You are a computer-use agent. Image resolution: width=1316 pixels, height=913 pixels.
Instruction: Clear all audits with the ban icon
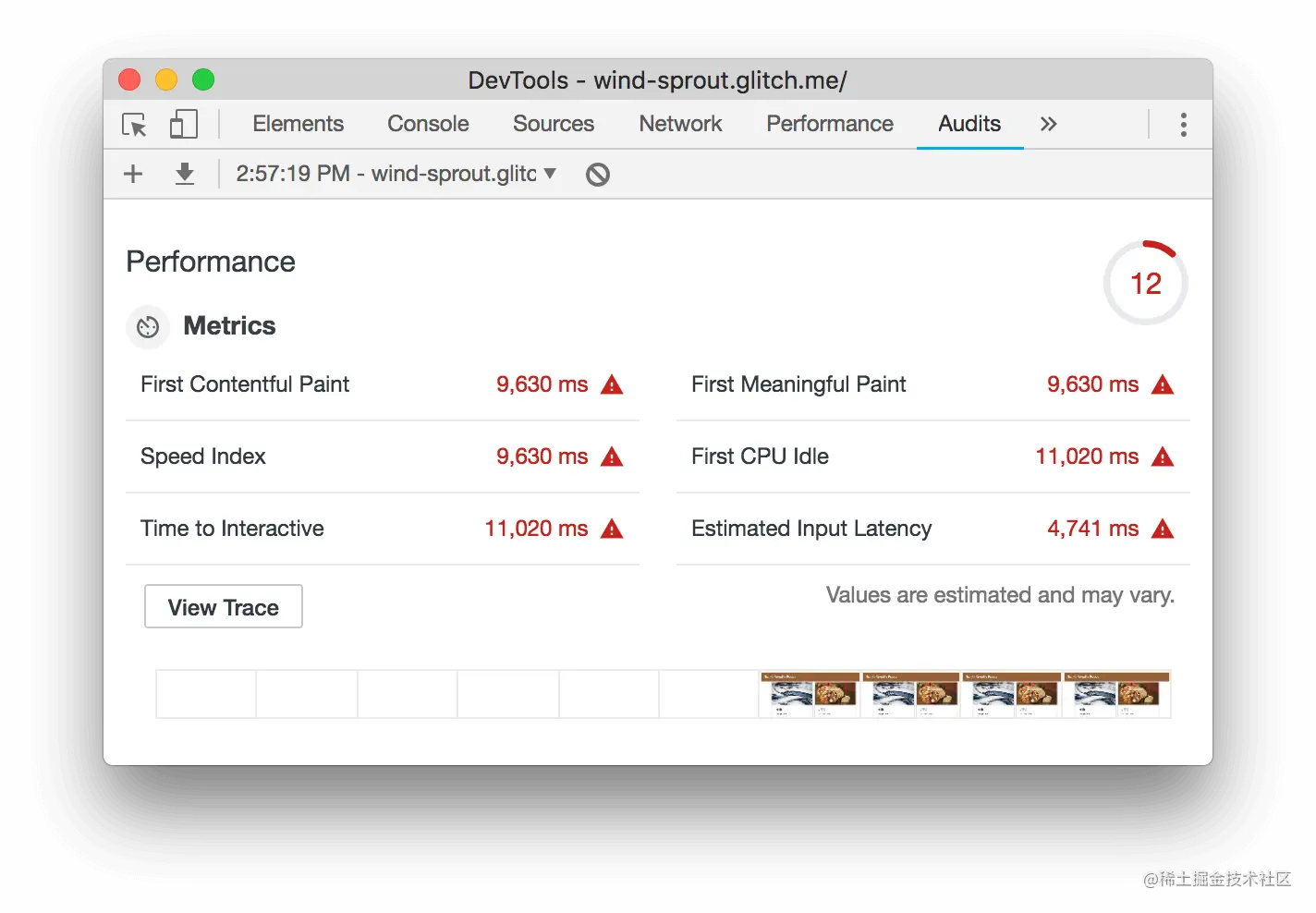tap(598, 174)
